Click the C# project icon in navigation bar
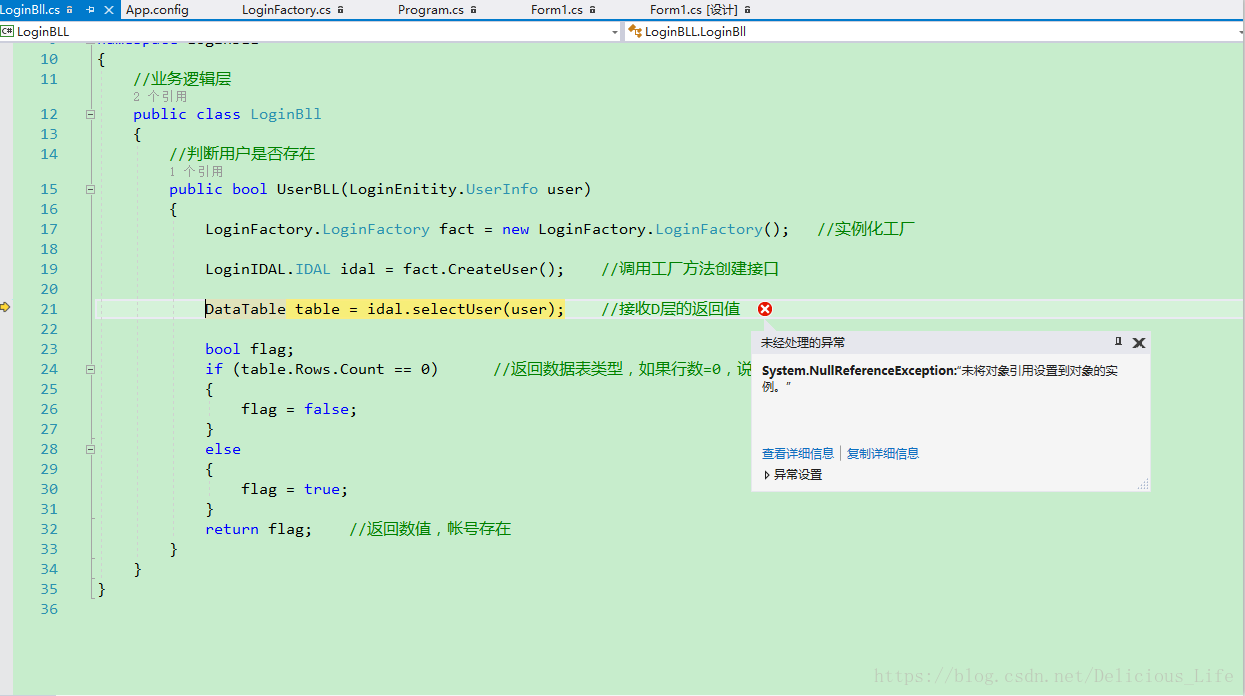Image resolution: width=1245 pixels, height=696 pixels. [x=7, y=31]
